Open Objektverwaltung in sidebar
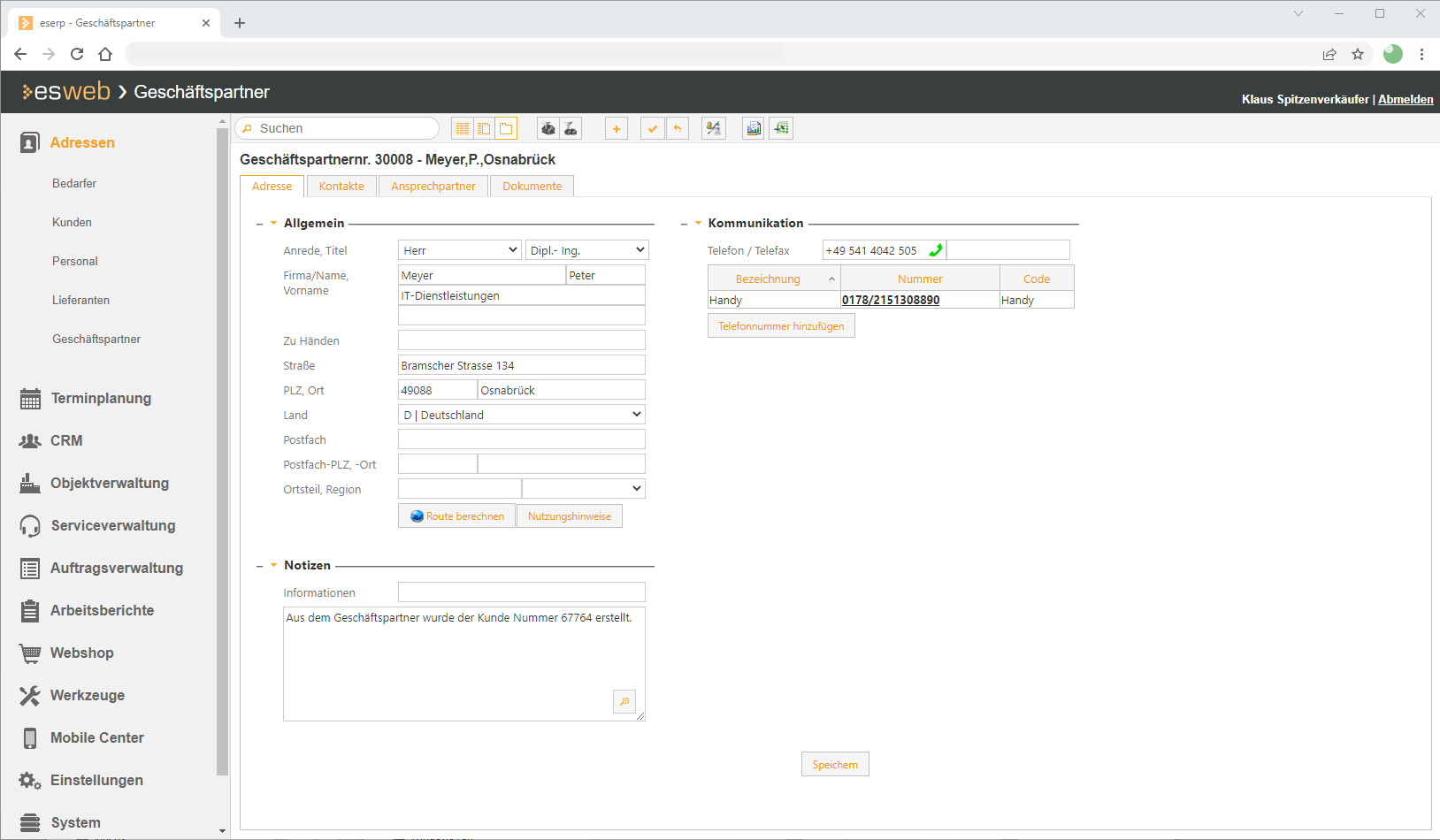This screenshot has width=1440, height=840. (110, 483)
